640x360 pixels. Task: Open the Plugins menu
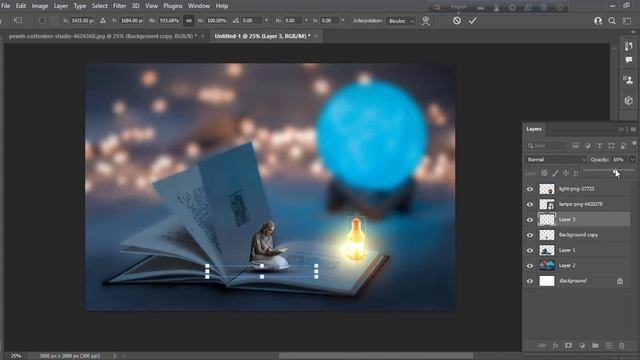pos(173,6)
